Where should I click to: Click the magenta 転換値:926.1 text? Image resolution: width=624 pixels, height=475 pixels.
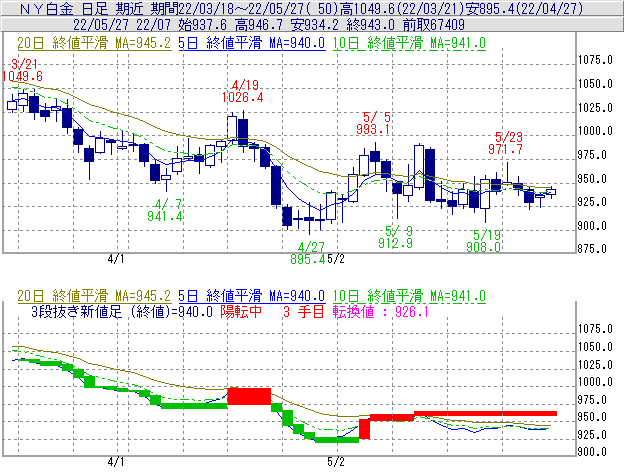[381, 311]
